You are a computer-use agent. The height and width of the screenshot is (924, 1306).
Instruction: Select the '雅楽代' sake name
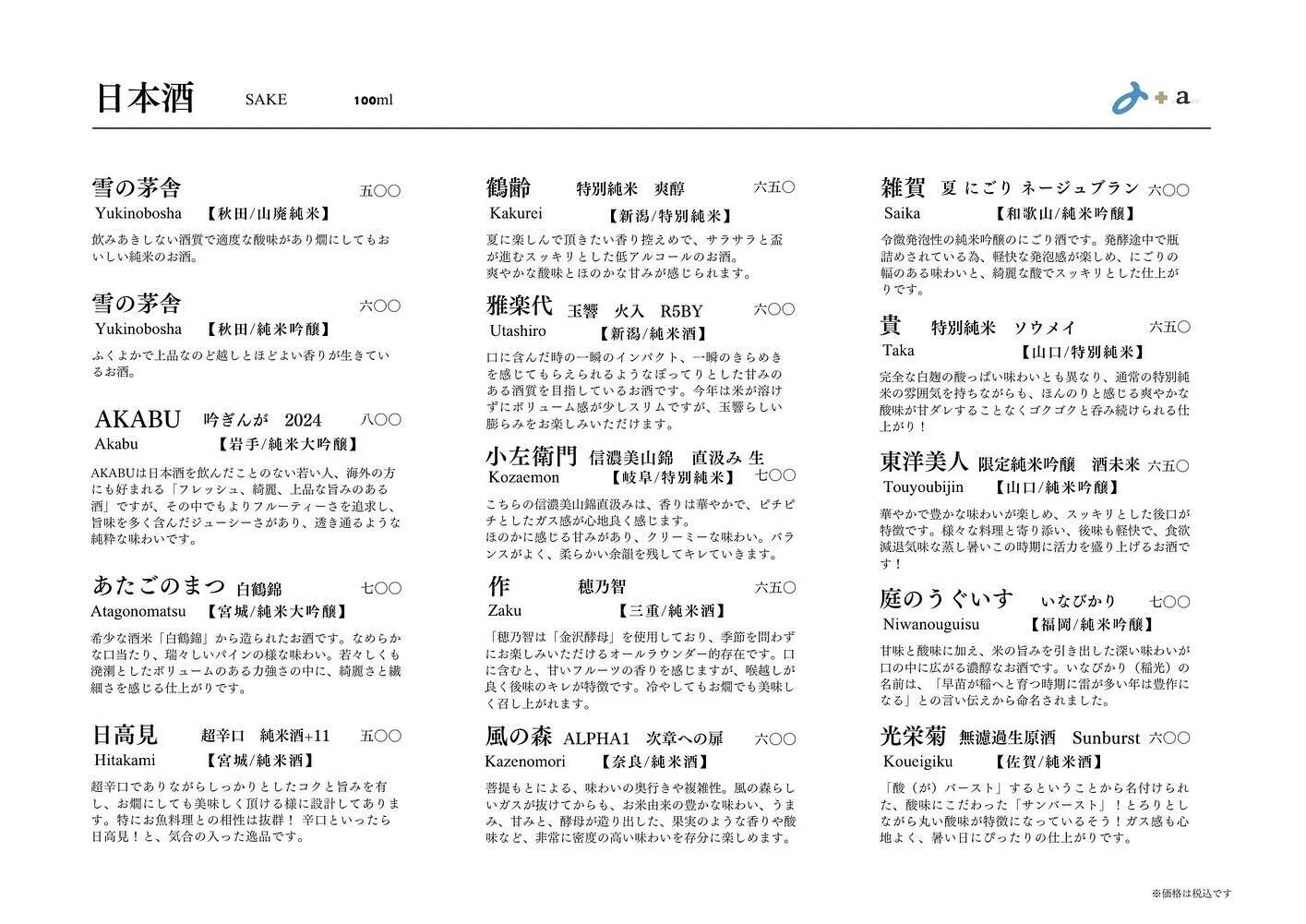[520, 306]
